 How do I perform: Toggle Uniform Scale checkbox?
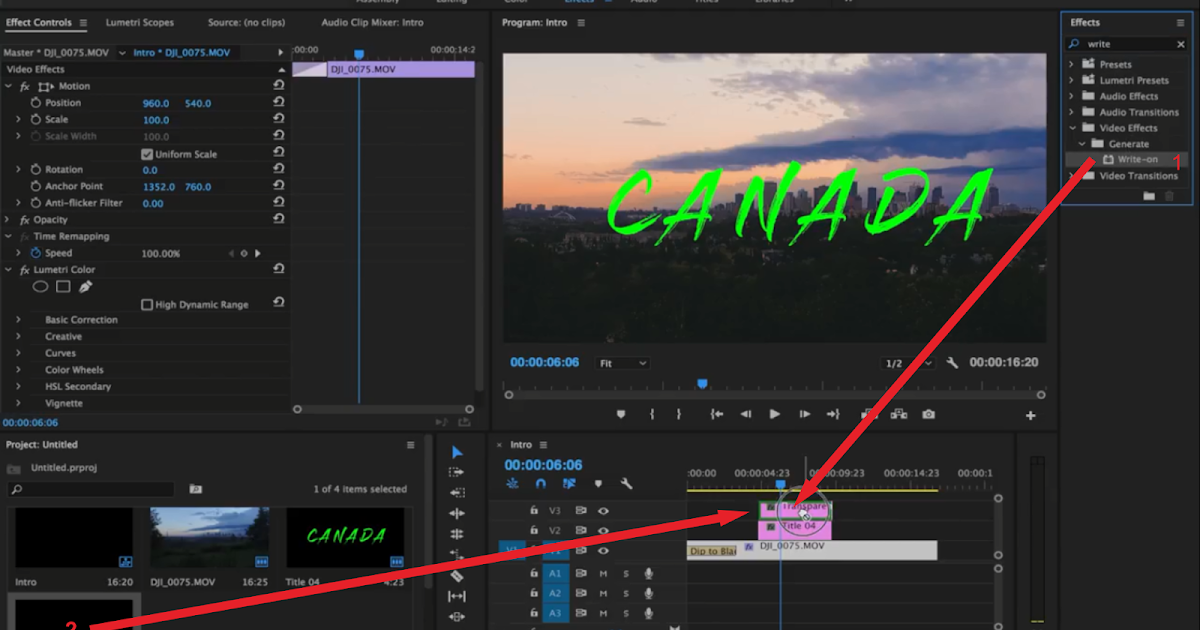pos(147,154)
